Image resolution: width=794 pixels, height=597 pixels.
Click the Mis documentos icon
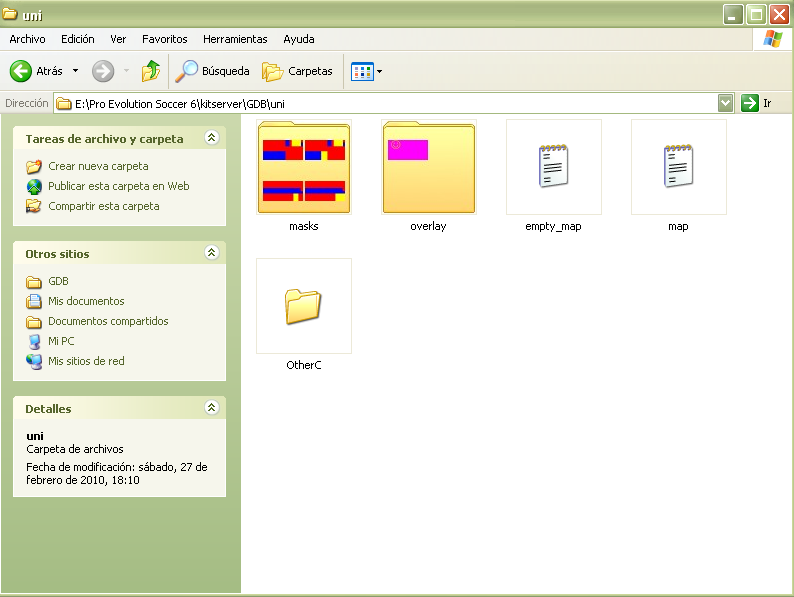(34, 301)
